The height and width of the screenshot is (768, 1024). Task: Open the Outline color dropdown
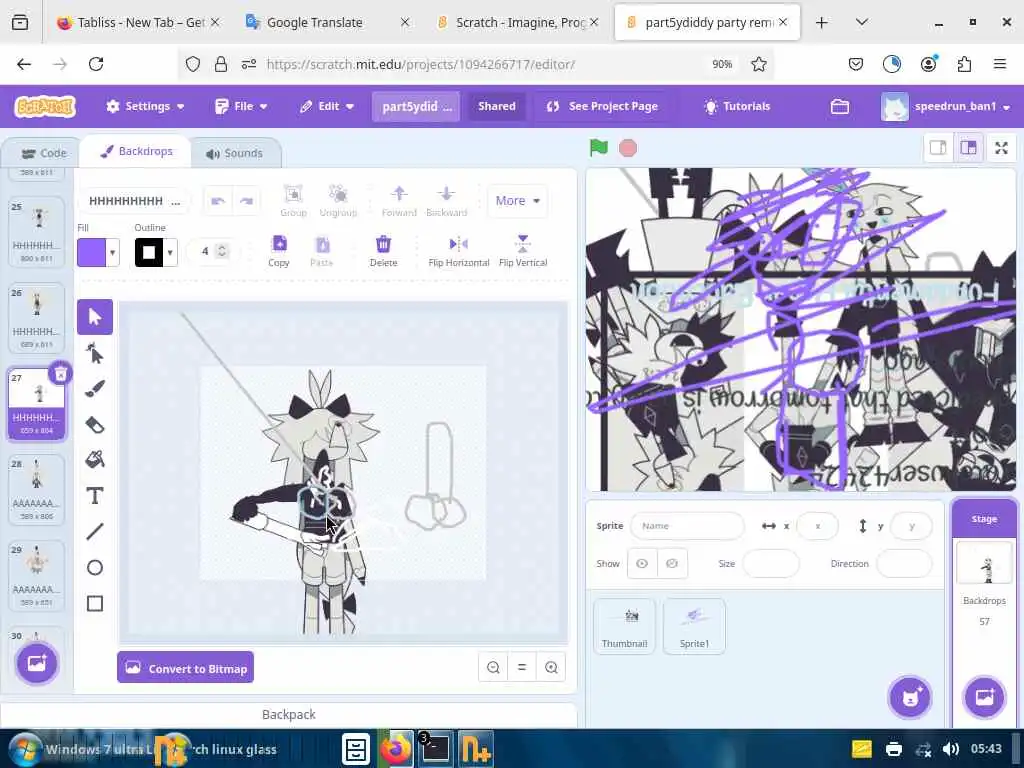click(x=170, y=252)
